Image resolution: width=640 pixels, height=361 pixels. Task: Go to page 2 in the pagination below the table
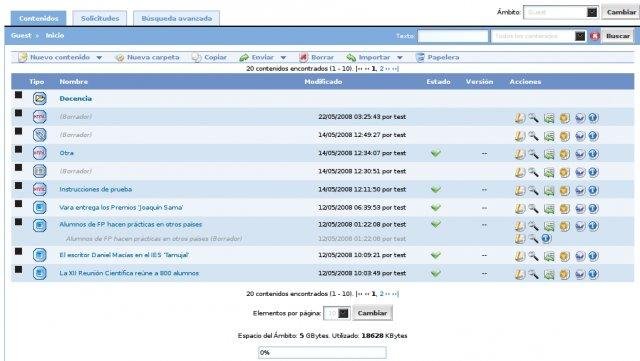pos(382,294)
